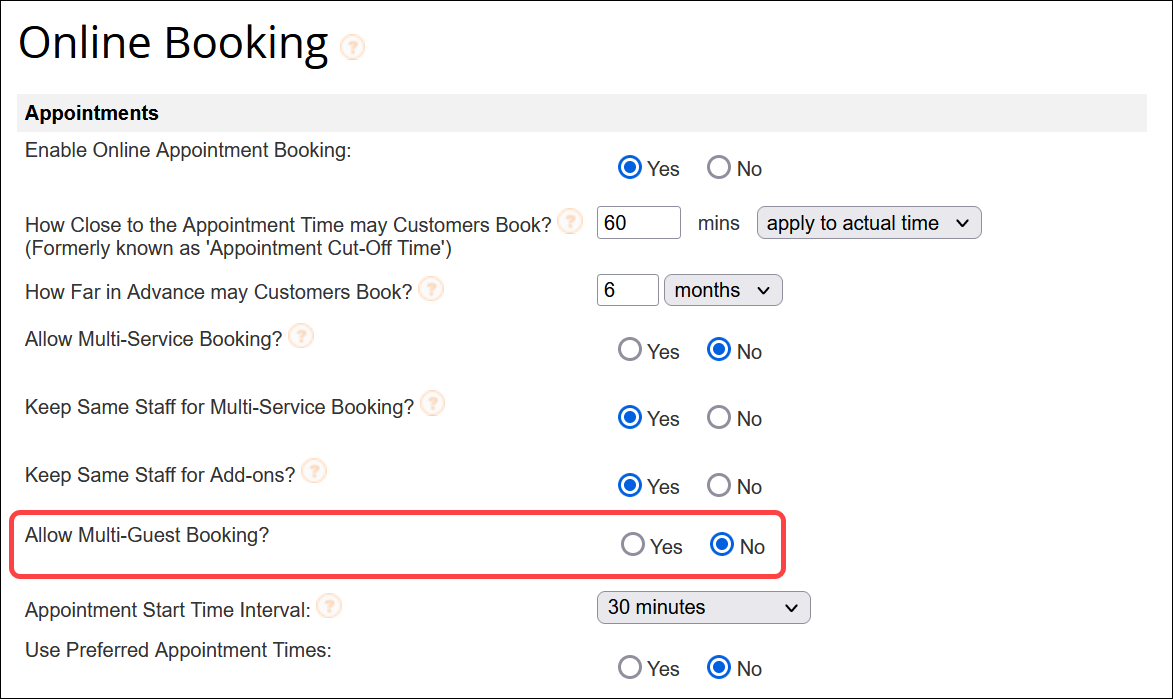Choose No for Keep Same Staff Multi-Service Booking

(x=719, y=417)
